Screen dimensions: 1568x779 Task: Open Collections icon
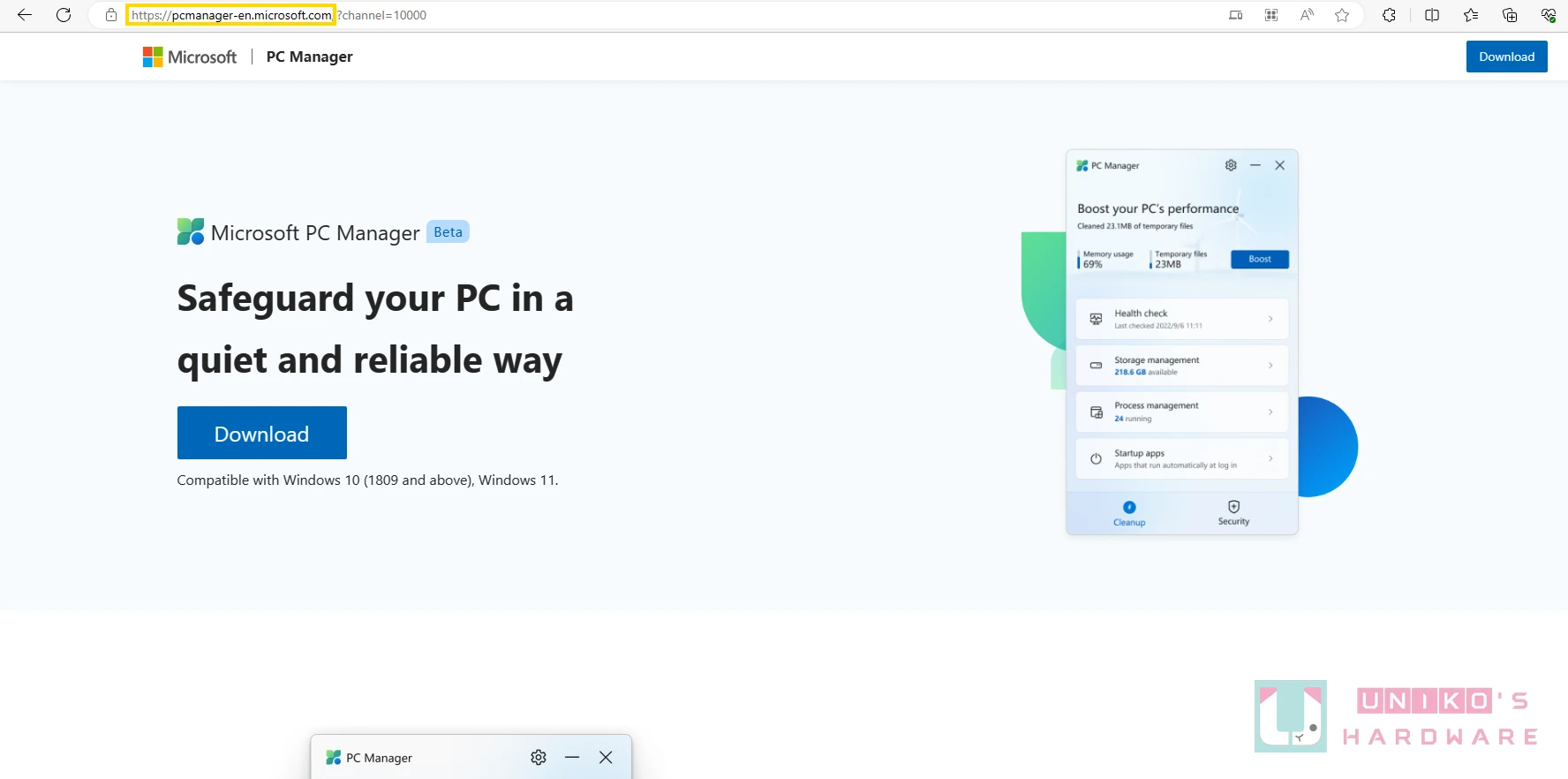1510,15
